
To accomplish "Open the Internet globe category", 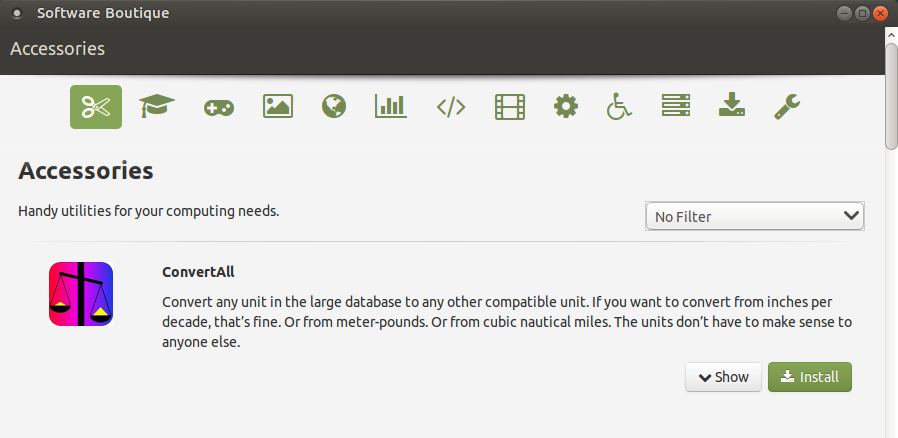I will tap(334, 106).
